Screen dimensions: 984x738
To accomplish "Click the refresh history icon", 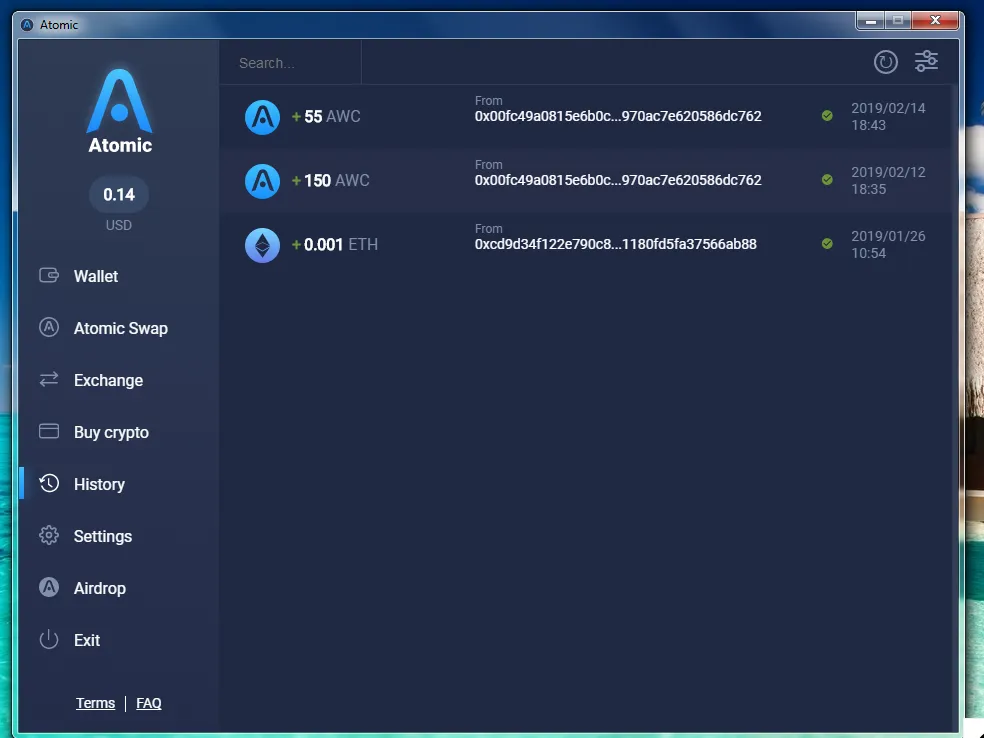I will click(x=885, y=62).
